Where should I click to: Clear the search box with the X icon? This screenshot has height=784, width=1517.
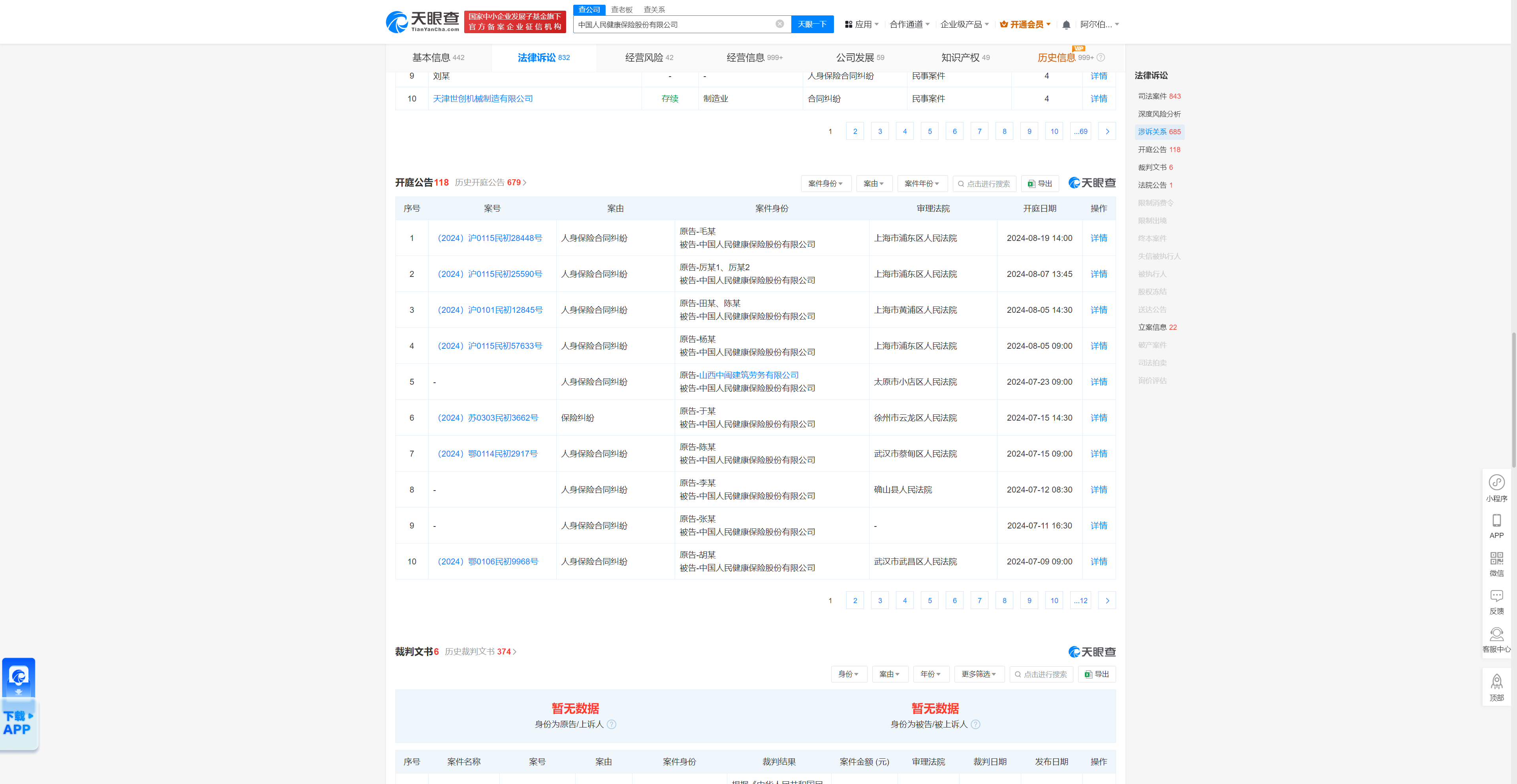(780, 24)
